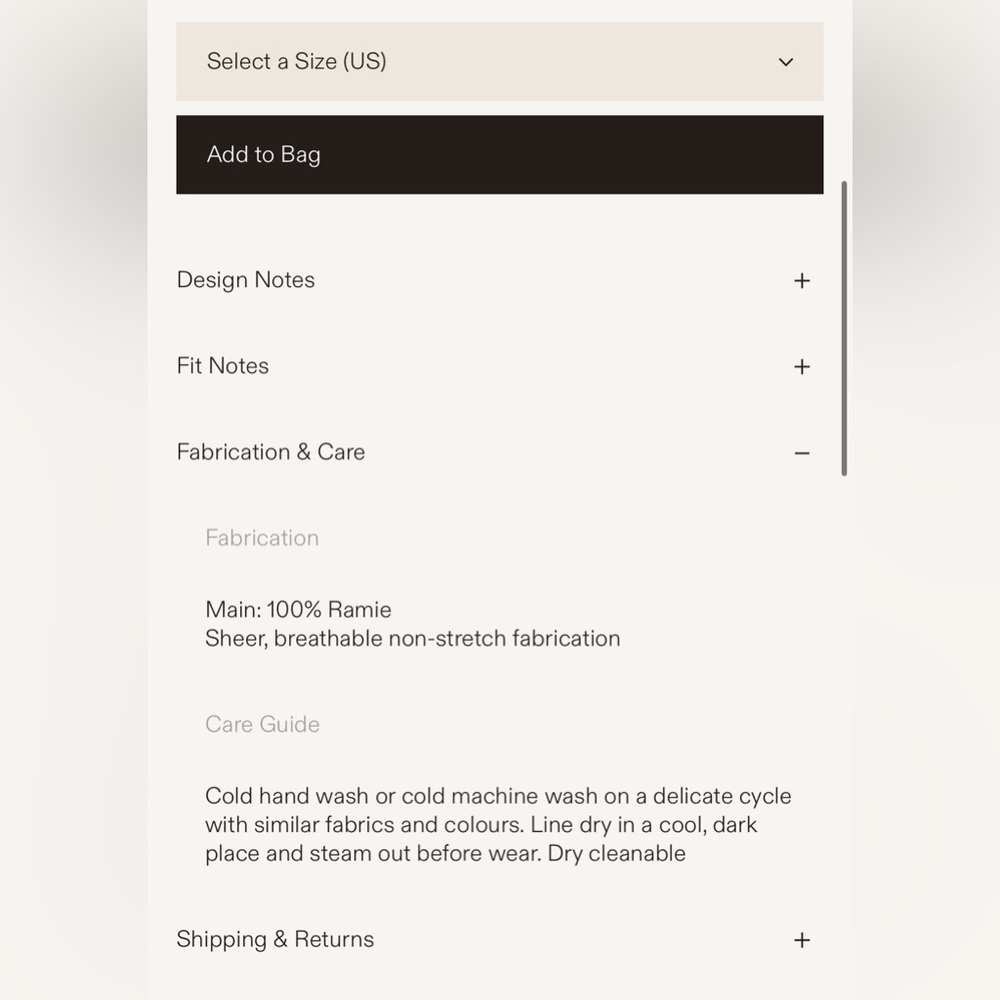This screenshot has width=1000, height=1000.
Task: Click the Main: 100% Ramie text line
Action: point(298,610)
